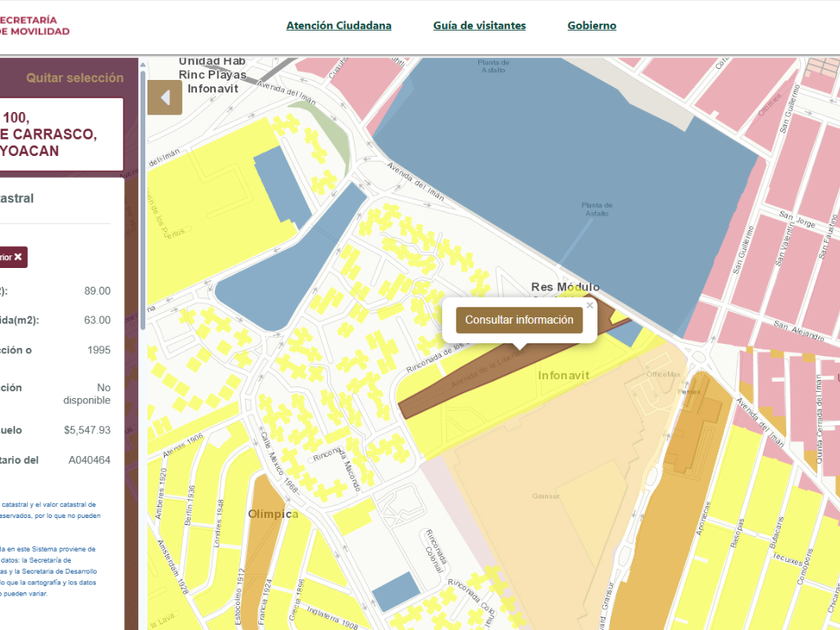The image size is (840, 630).
Task: Click the Pemex label on the map
Action: click(x=689, y=392)
